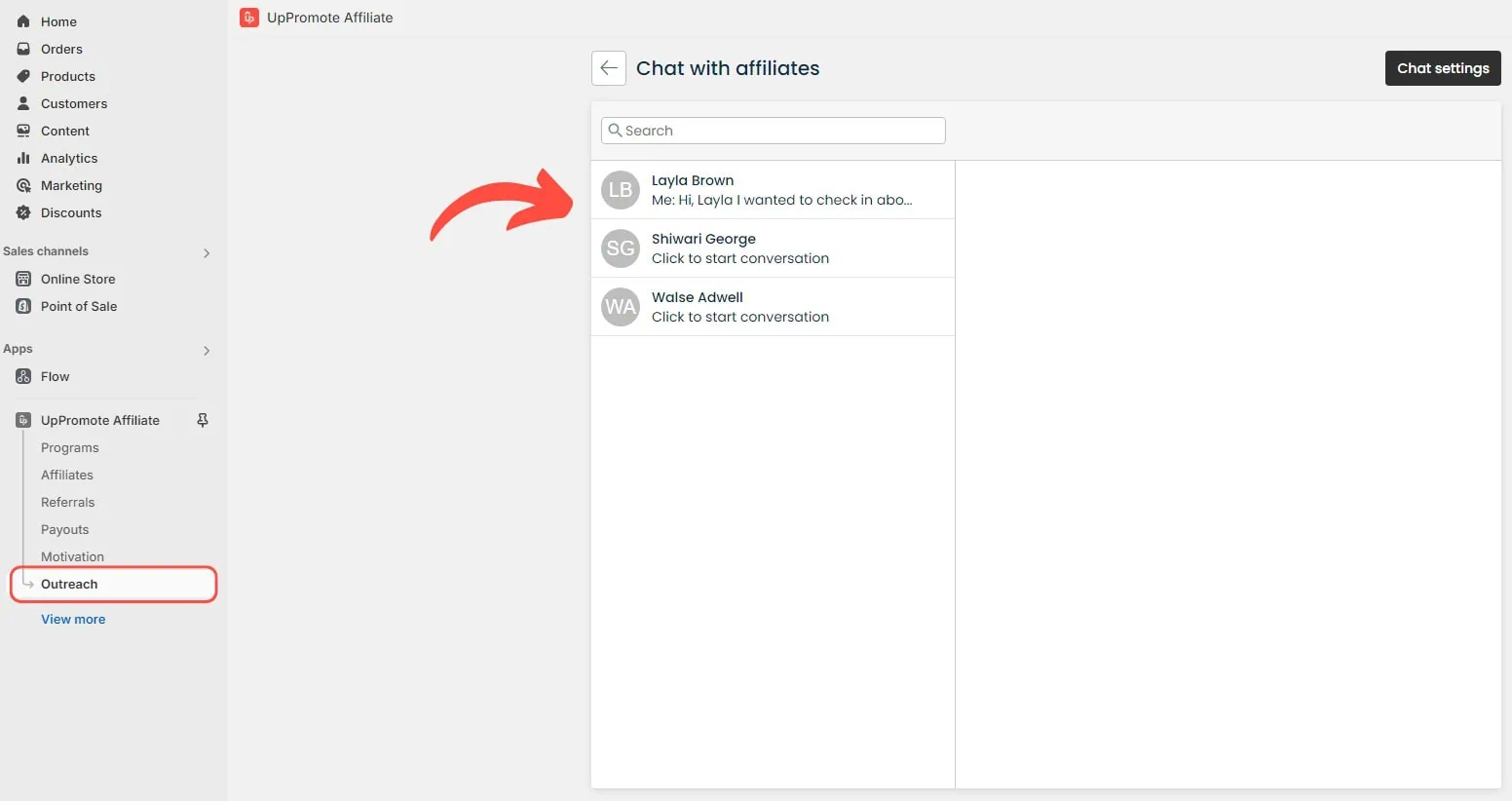Image resolution: width=1512 pixels, height=801 pixels.
Task: Click the SG avatar for Shiwari George
Action: [621, 248]
